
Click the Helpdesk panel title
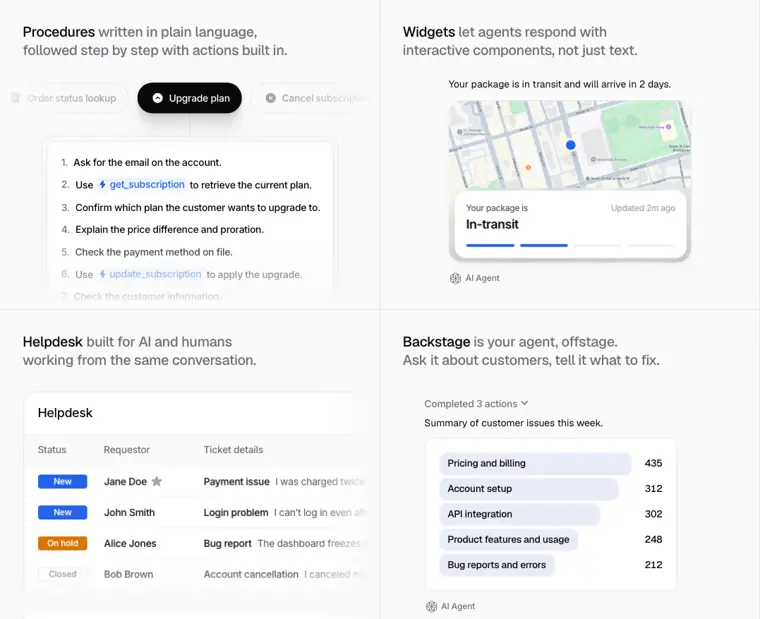point(65,413)
